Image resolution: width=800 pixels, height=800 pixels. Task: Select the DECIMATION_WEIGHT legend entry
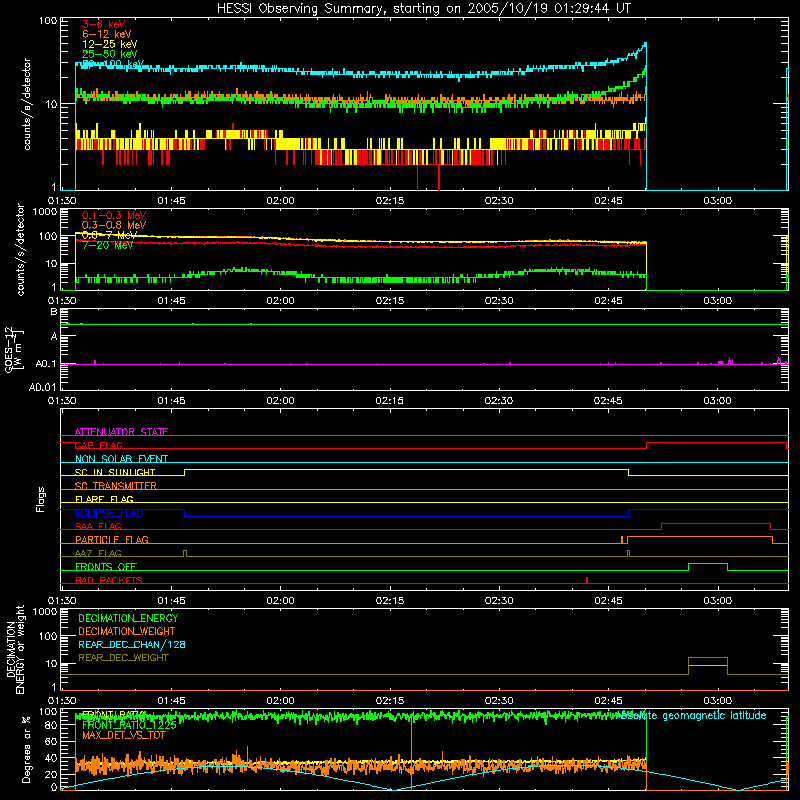[x=127, y=631]
